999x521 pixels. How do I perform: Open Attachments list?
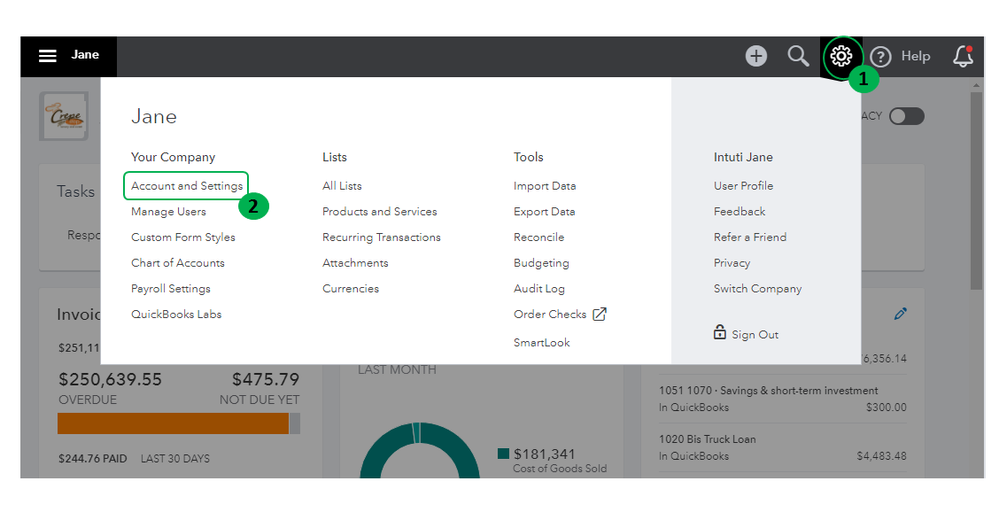click(355, 262)
